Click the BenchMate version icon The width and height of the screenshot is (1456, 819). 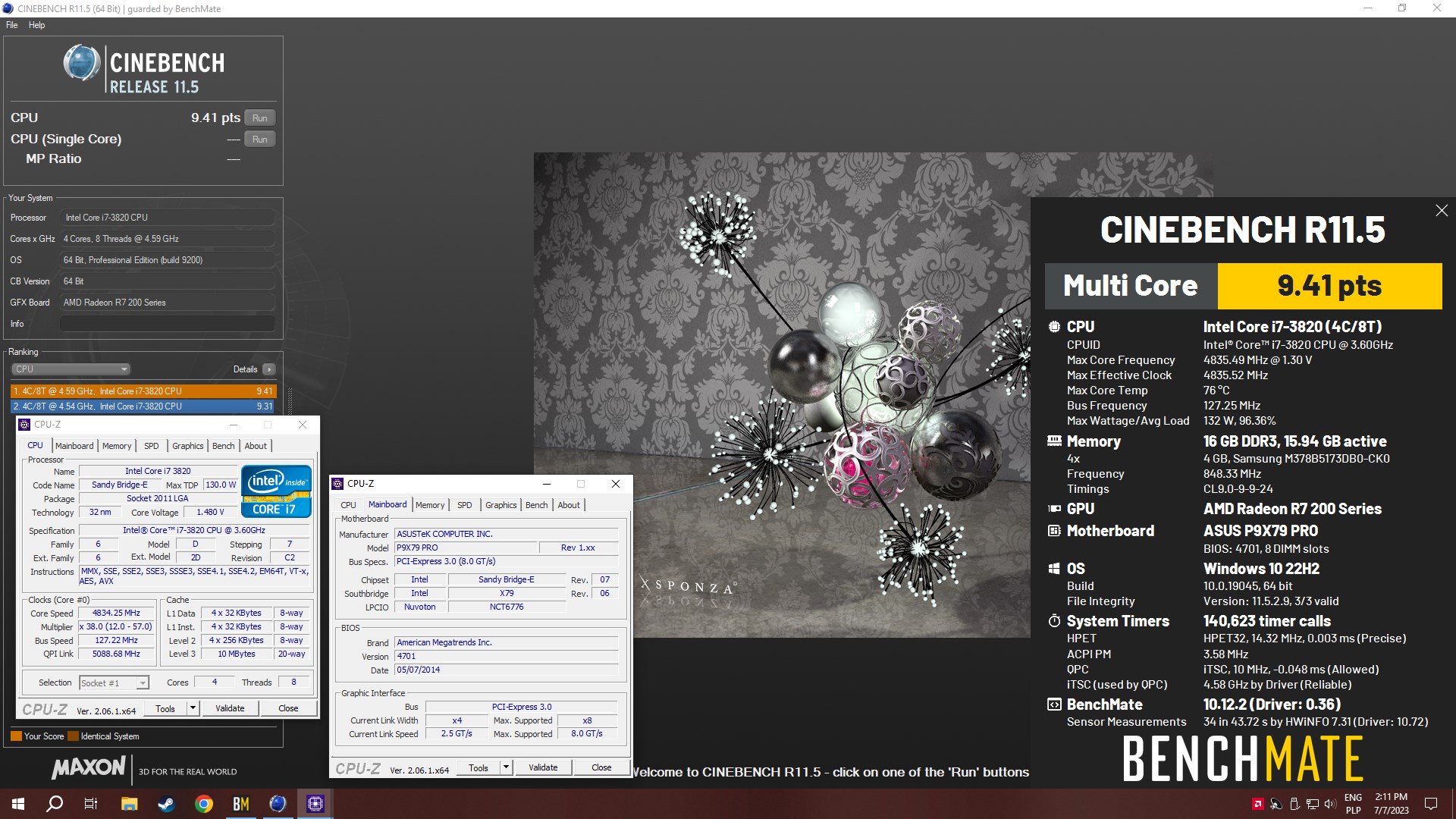pos(1054,704)
